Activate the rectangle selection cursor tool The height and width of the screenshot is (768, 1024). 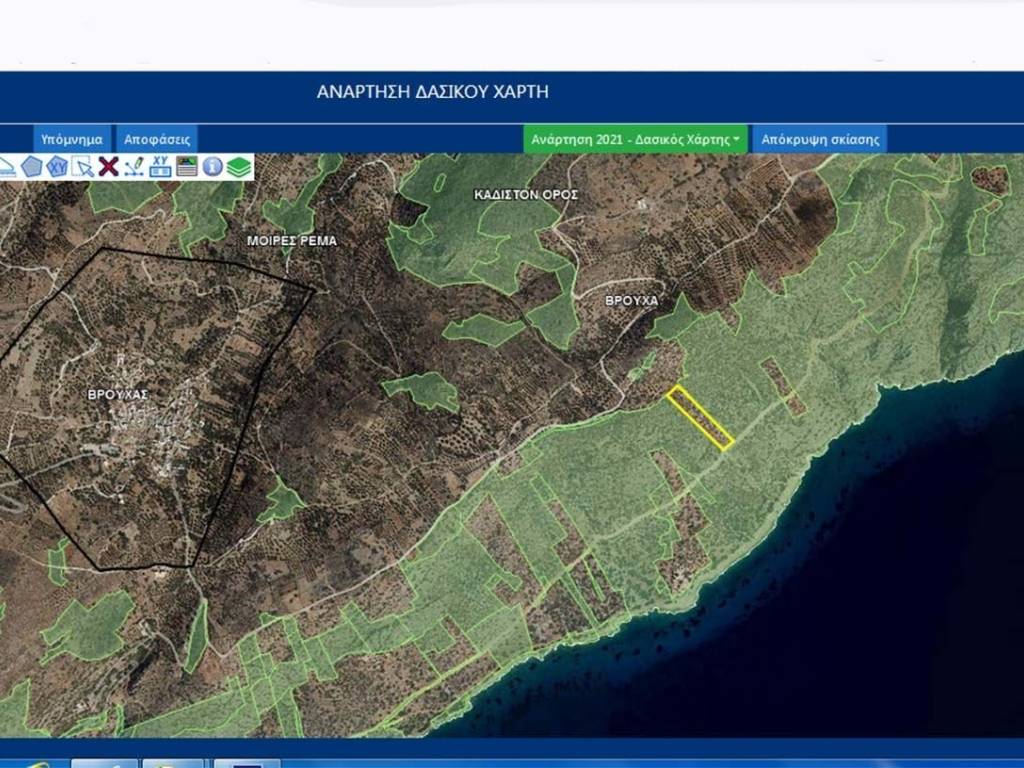click(x=84, y=167)
